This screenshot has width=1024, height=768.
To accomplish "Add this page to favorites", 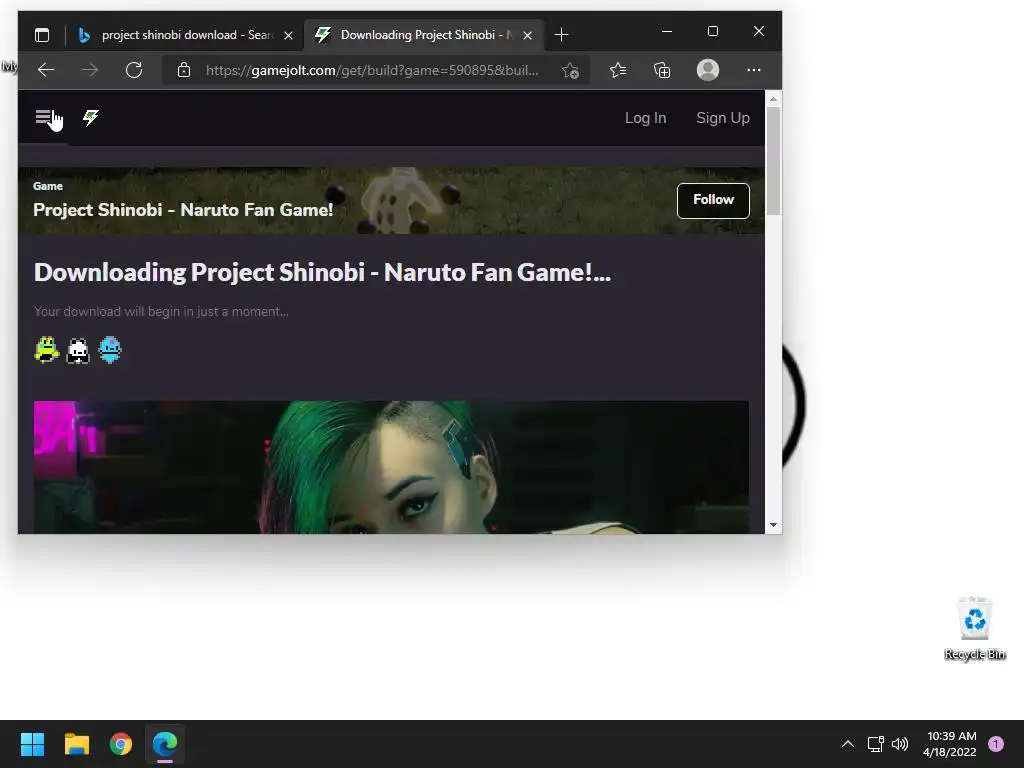I will tap(570, 70).
